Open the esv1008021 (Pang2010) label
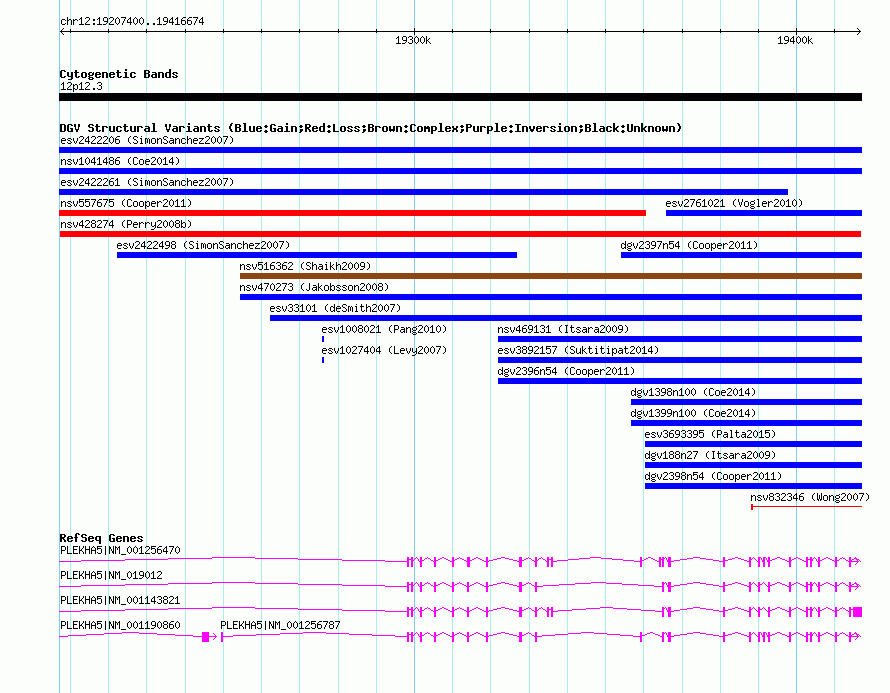The image size is (890, 693). tap(384, 329)
